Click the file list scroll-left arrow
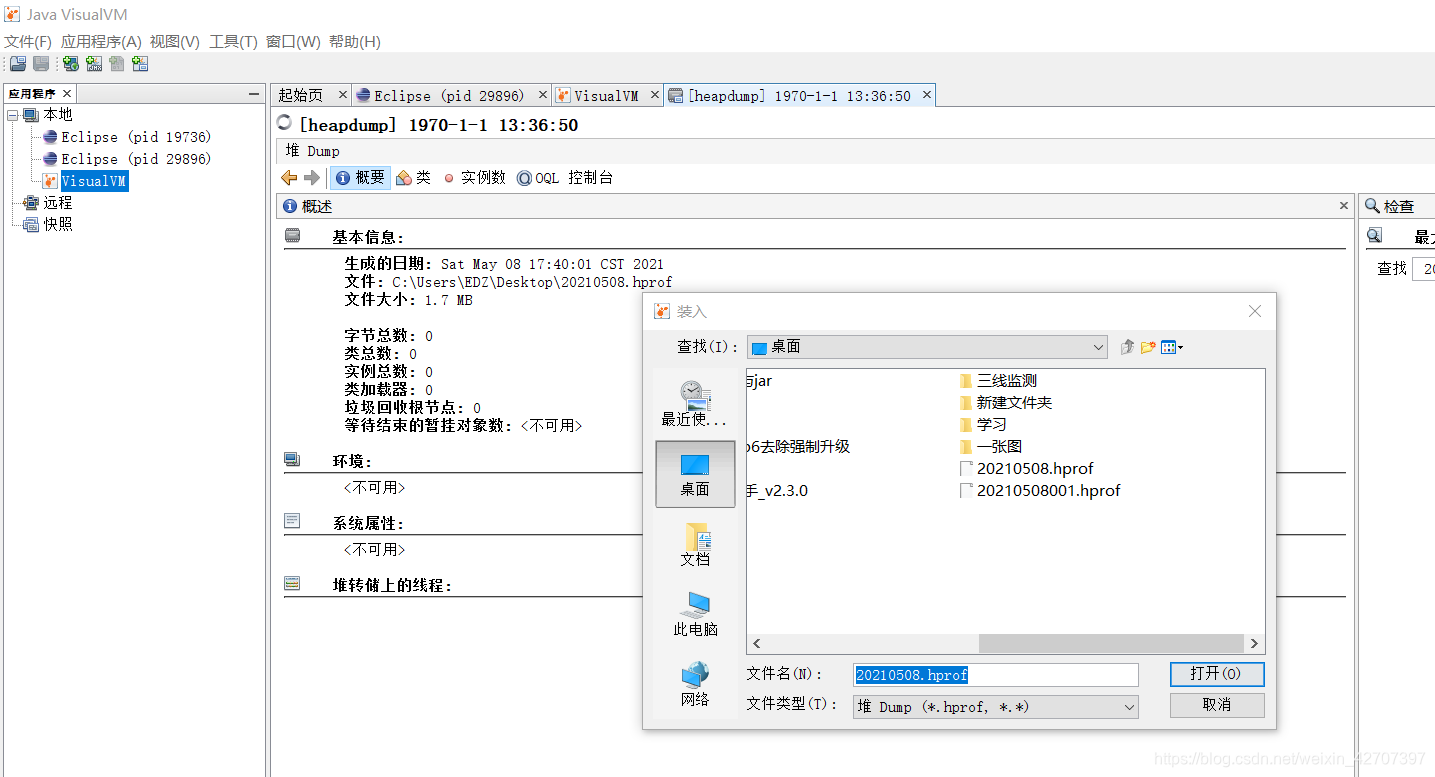The height and width of the screenshot is (777, 1435). click(757, 644)
